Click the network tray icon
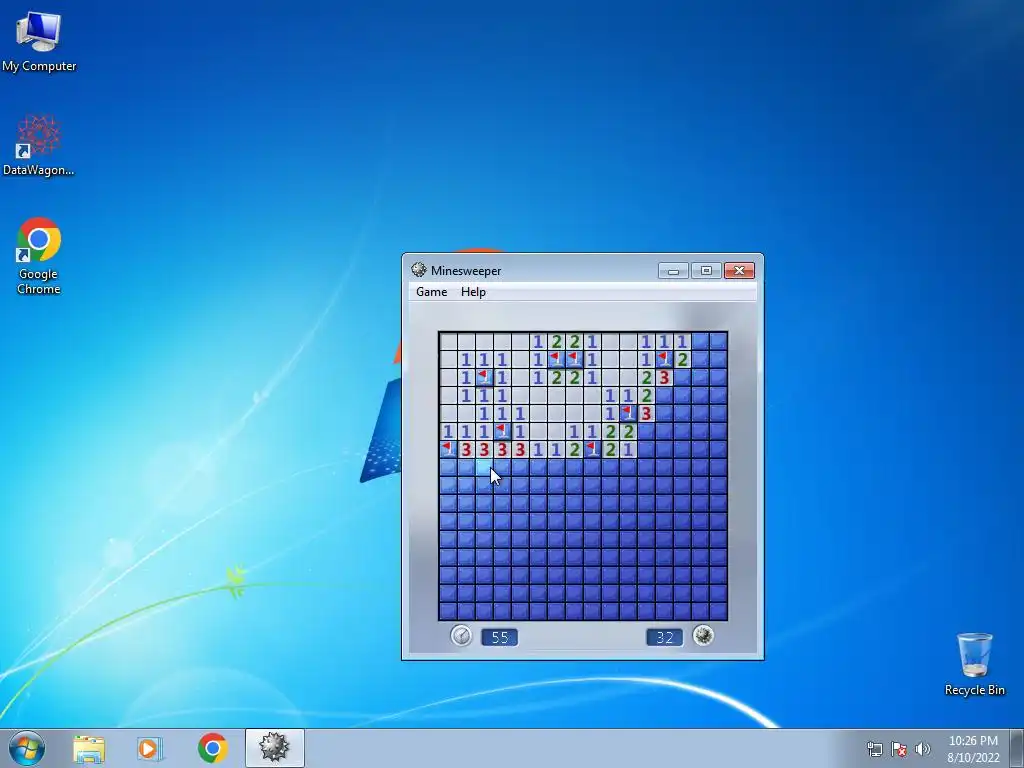1024x768 pixels. coord(874,749)
